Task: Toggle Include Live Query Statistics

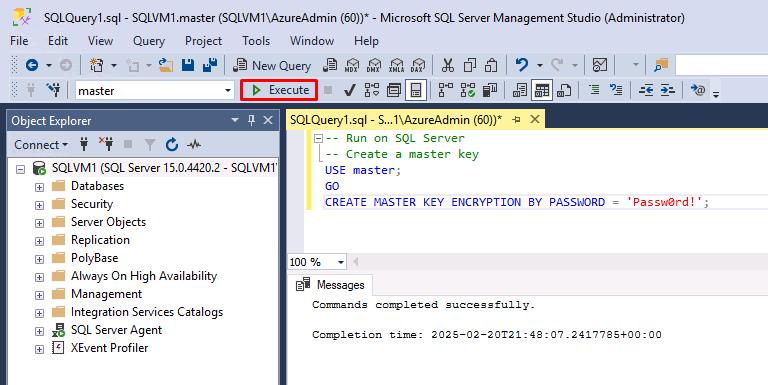Action: point(468,90)
